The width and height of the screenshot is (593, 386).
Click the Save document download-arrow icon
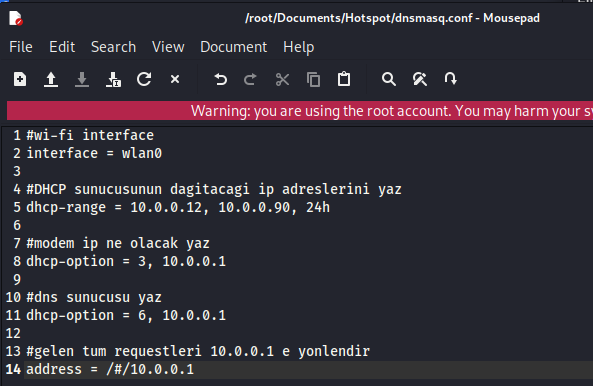(x=82, y=79)
